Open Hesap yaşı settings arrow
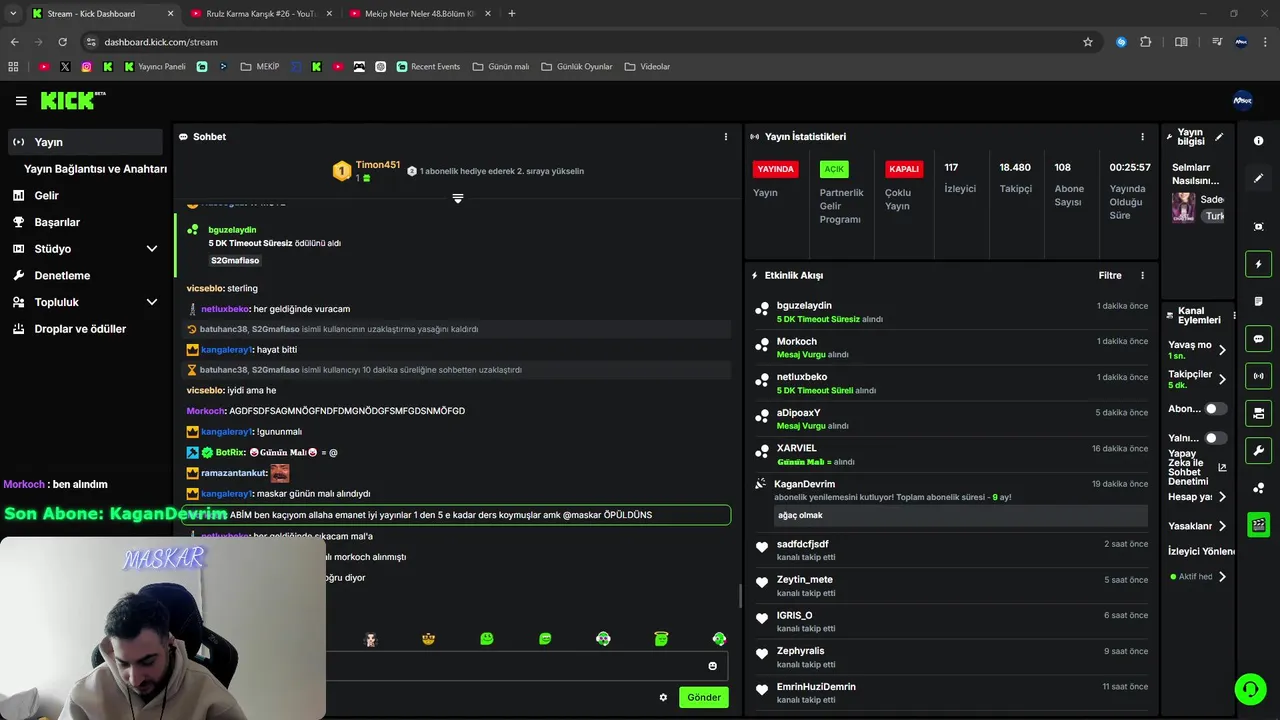The image size is (1280, 720). pyautogui.click(x=1222, y=497)
